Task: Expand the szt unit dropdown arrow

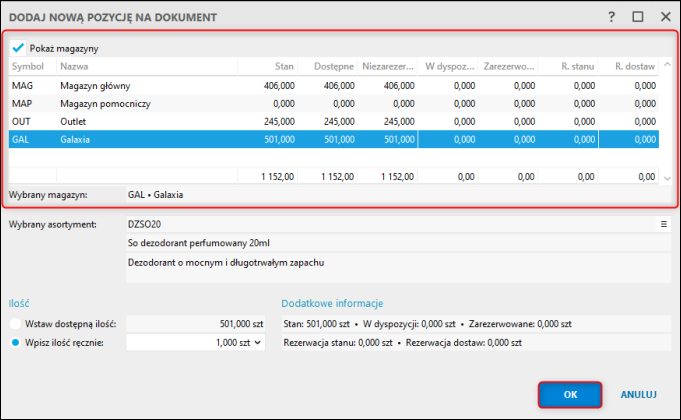Action: coord(258,343)
